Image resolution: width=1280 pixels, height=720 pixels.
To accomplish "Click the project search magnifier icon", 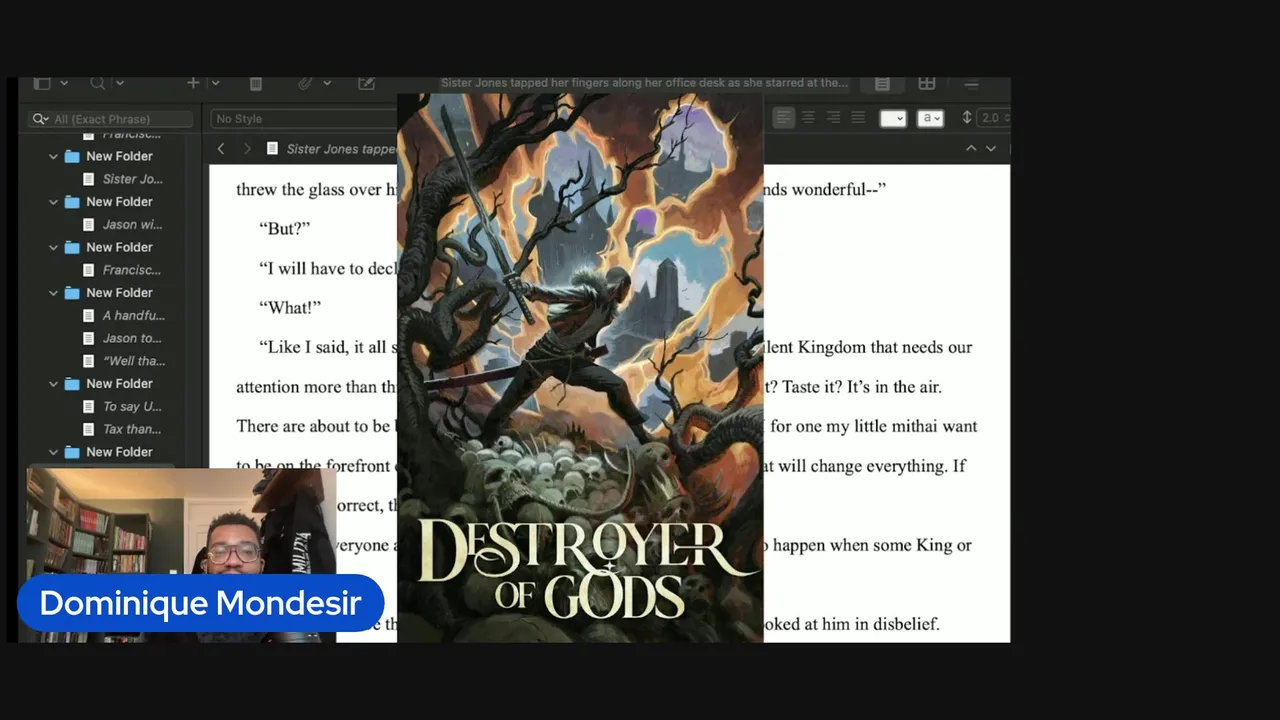I will (x=97, y=83).
